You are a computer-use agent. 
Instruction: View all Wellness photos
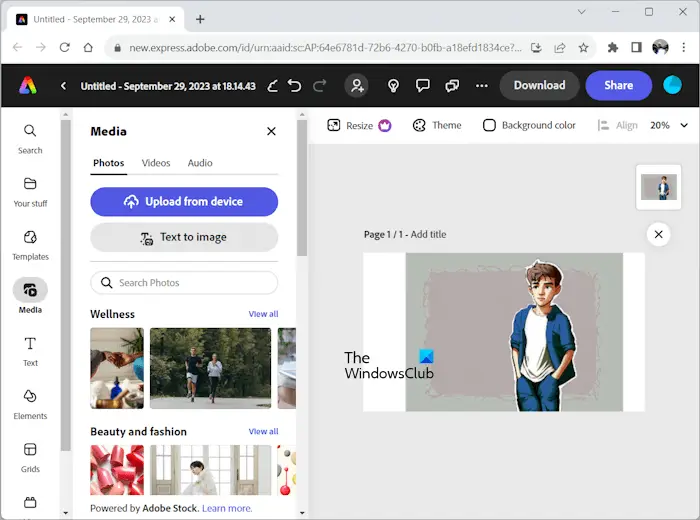263,314
